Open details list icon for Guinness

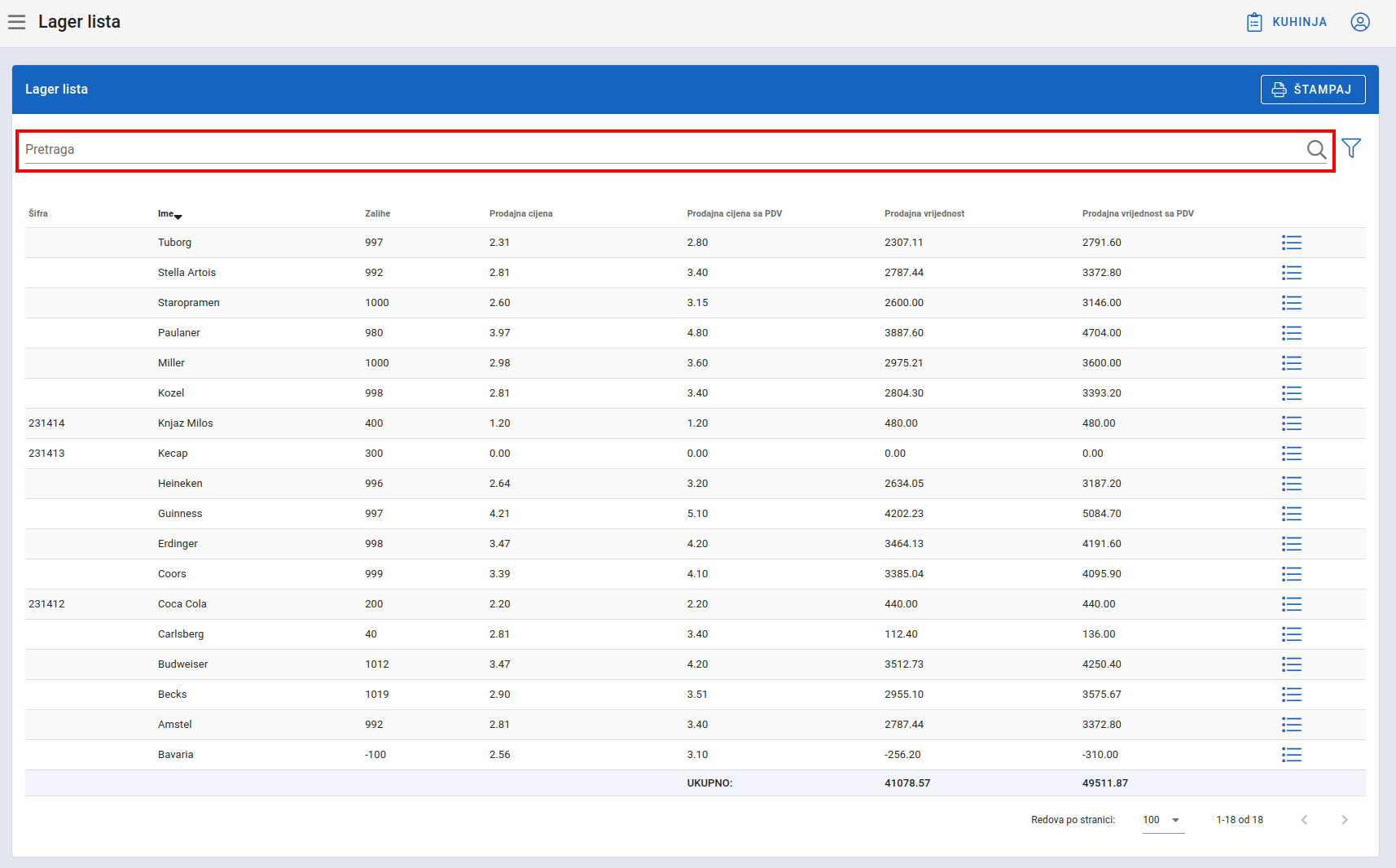(1292, 514)
